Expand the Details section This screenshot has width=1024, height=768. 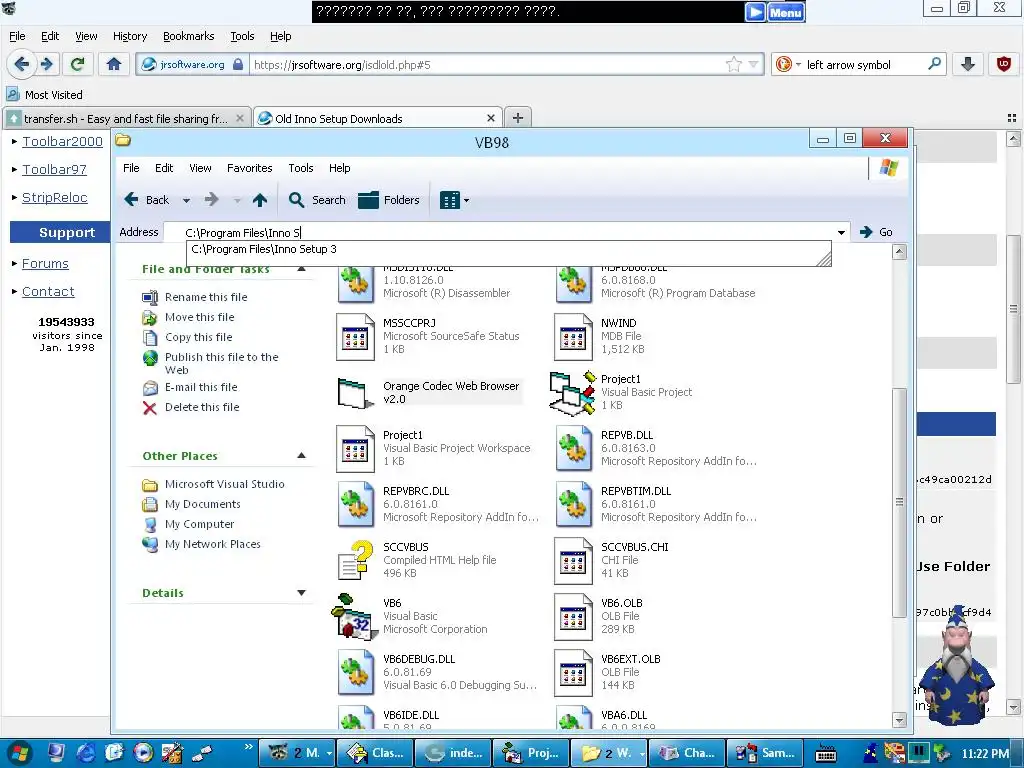point(301,592)
